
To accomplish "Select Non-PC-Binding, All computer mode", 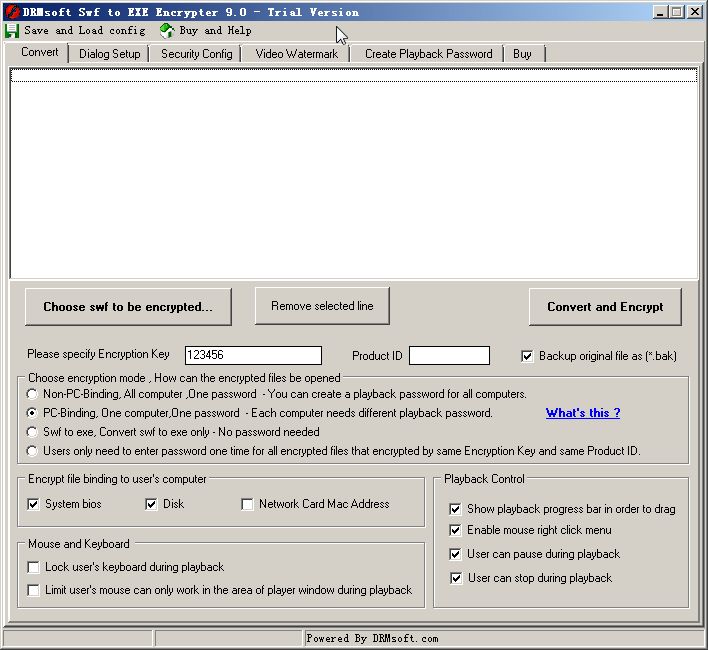I will click(x=32, y=394).
